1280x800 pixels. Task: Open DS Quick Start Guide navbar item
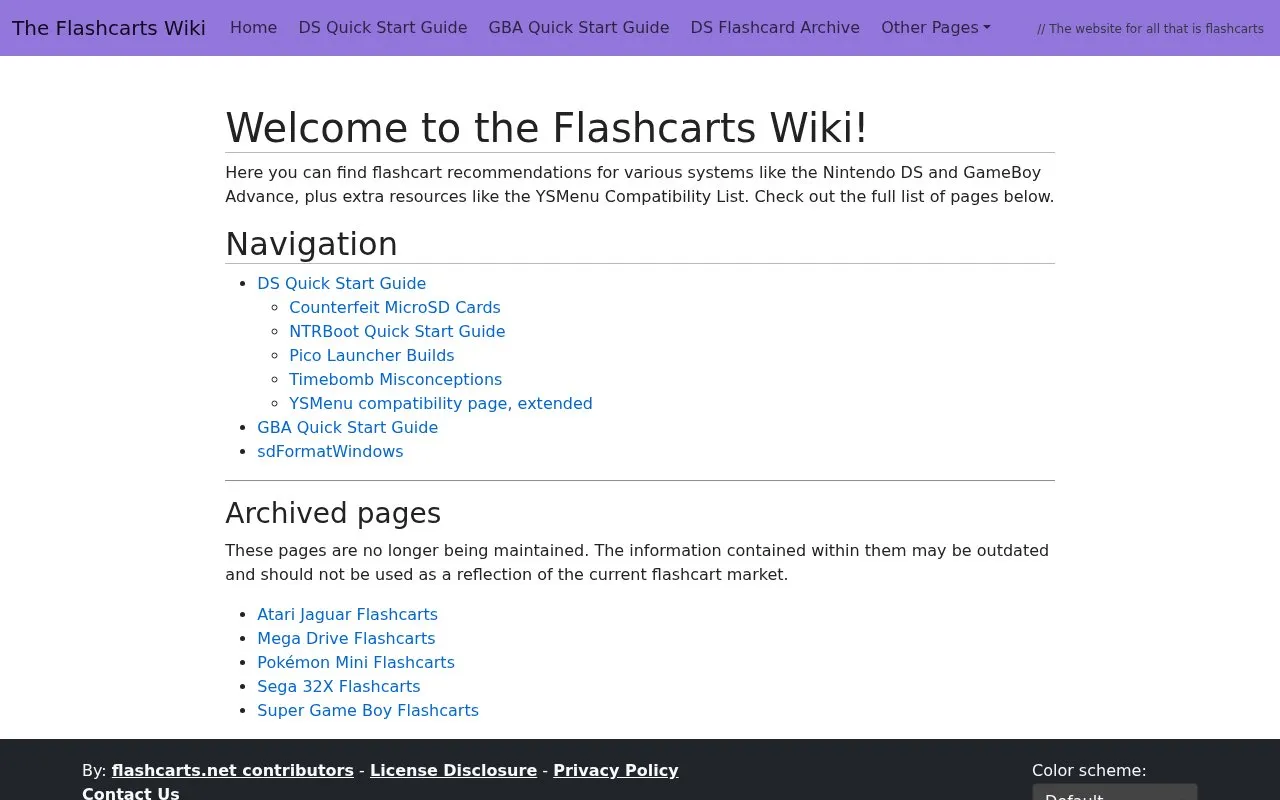(x=383, y=28)
